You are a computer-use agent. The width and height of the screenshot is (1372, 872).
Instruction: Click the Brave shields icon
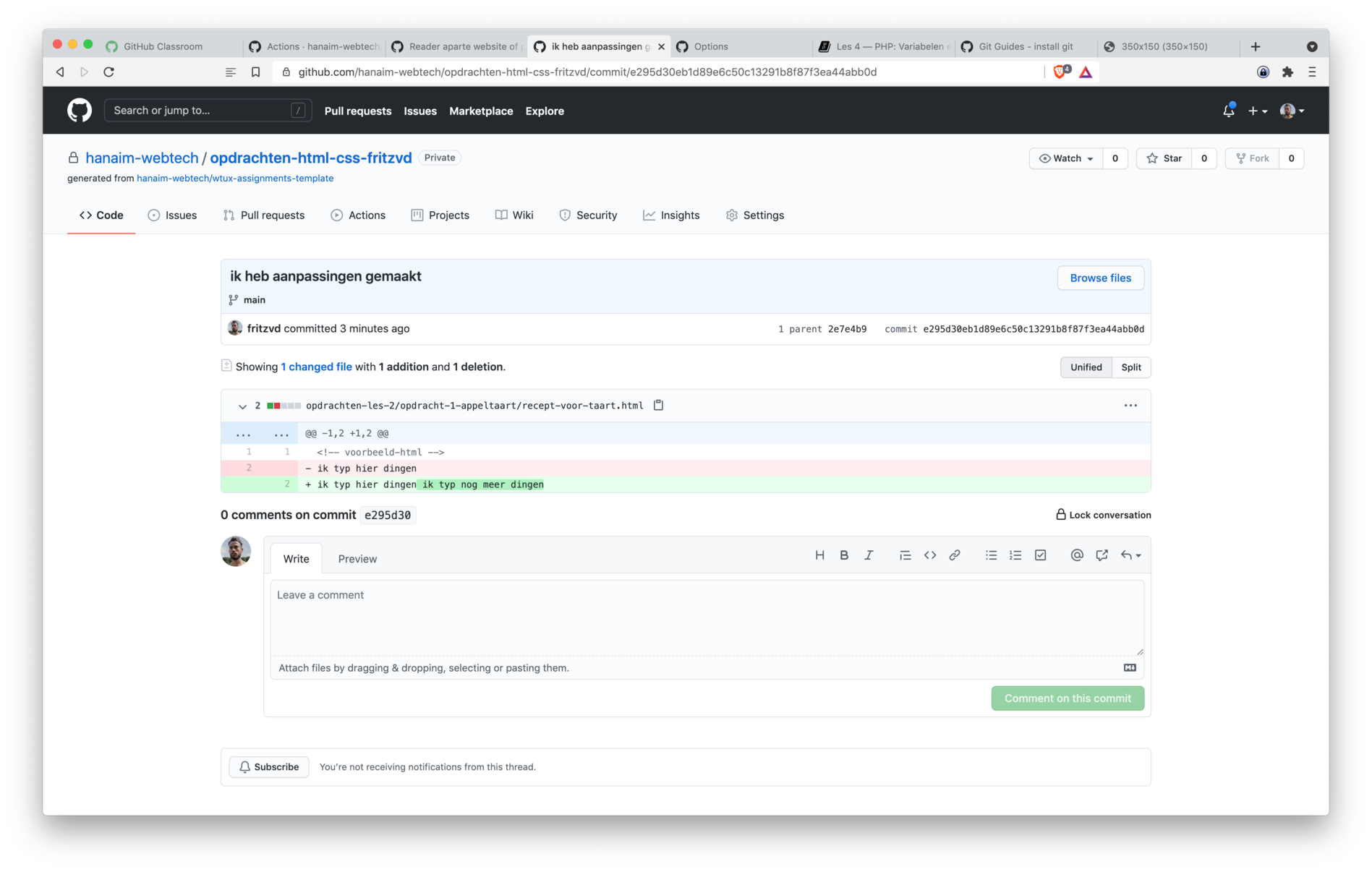[1060, 72]
